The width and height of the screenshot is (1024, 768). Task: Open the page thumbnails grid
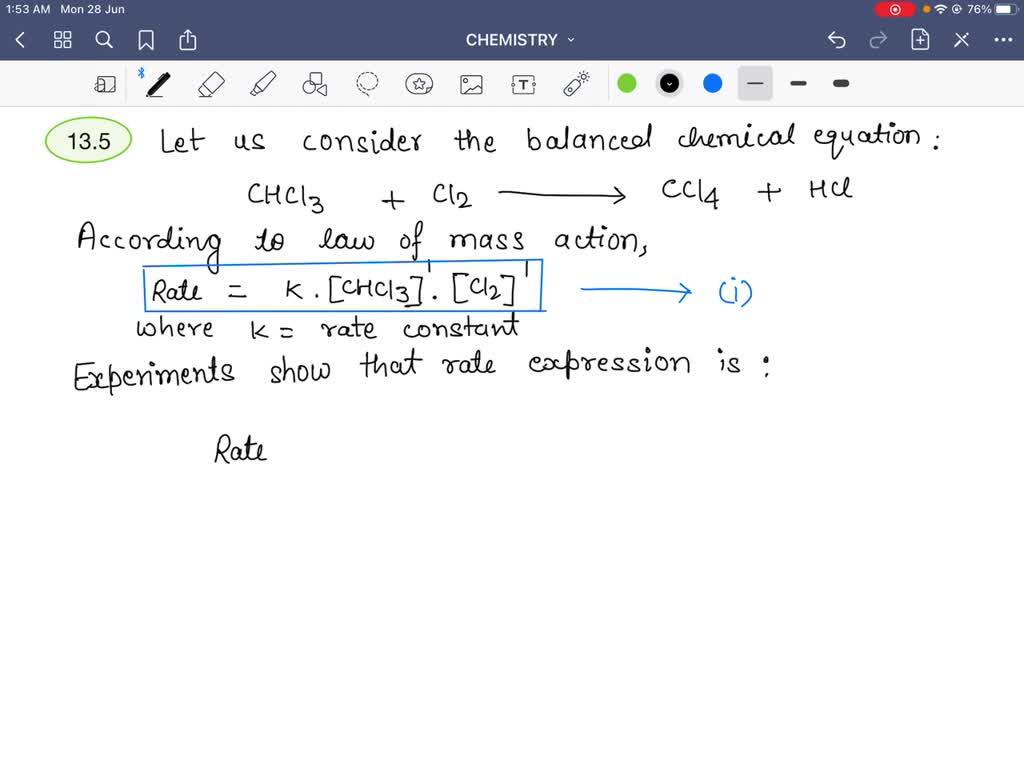62,40
